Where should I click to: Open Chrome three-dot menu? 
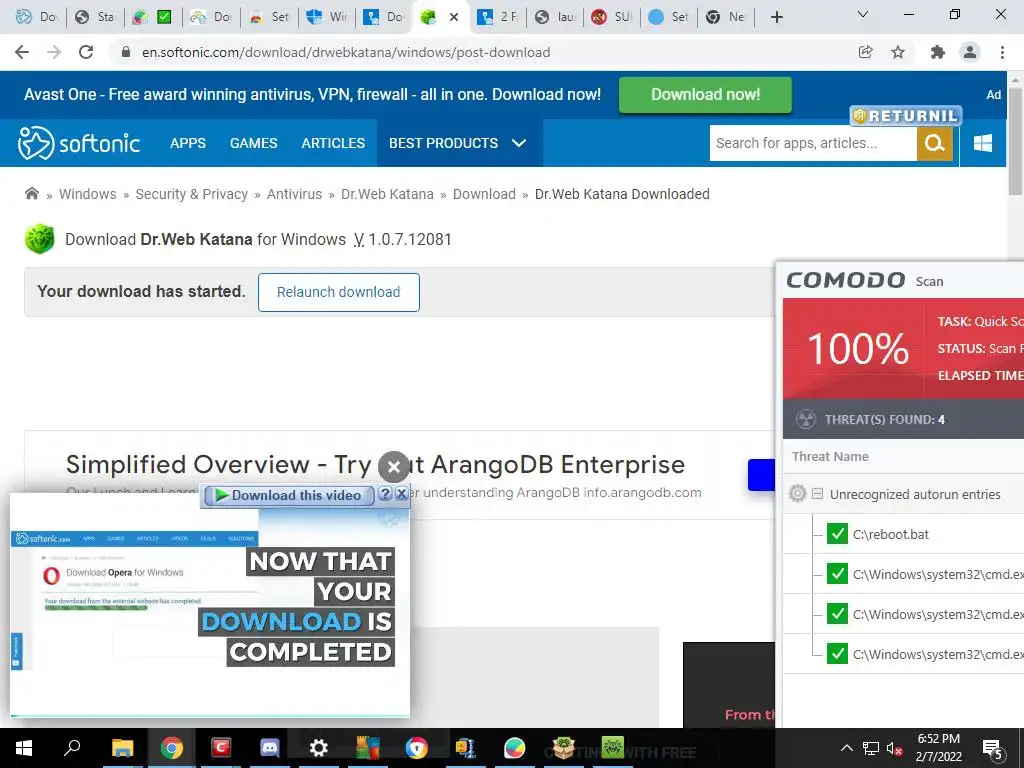click(1002, 52)
